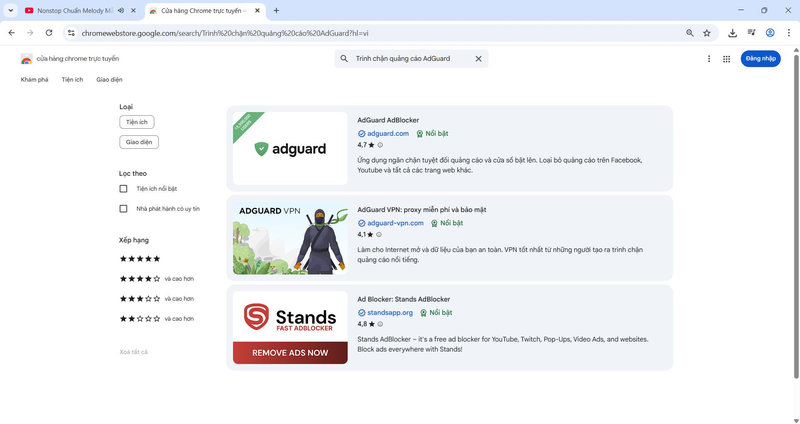The height and width of the screenshot is (424, 800).
Task: Open the Google apps grid
Action: click(727, 59)
